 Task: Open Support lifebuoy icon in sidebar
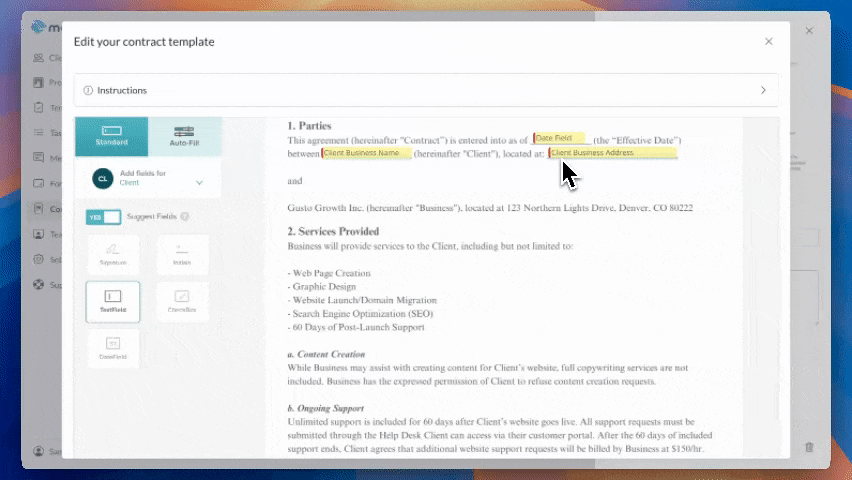[38, 284]
